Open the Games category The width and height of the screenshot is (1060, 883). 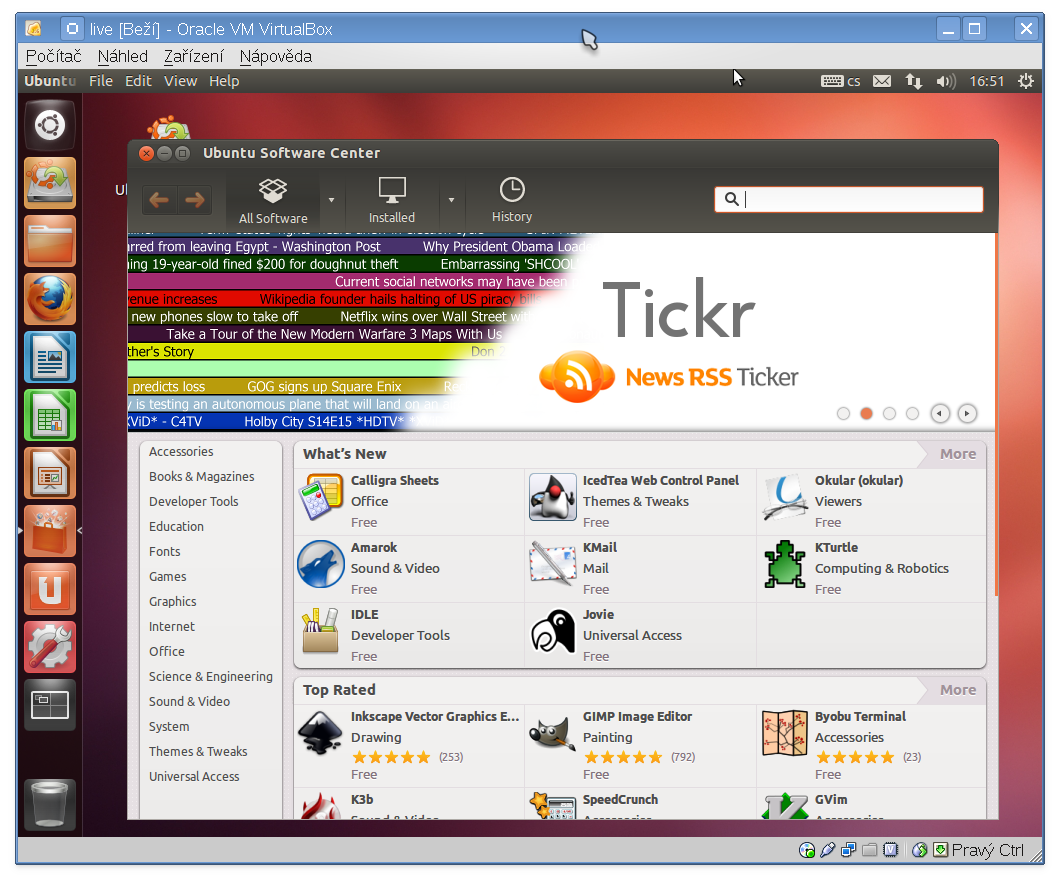[168, 577]
